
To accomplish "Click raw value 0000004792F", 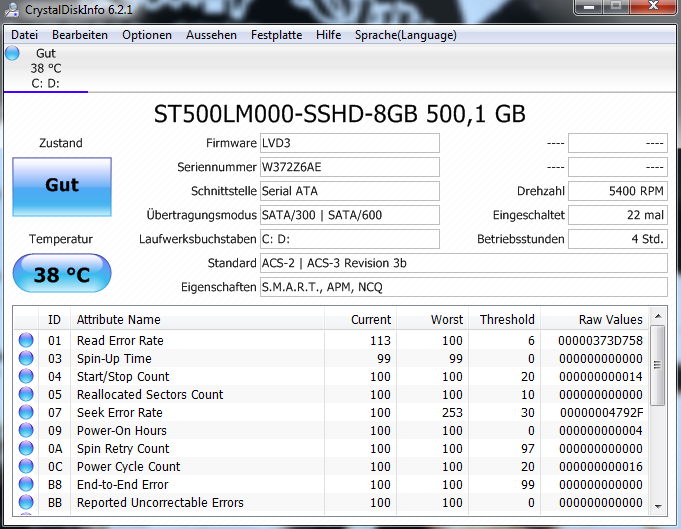I will pos(602,413).
